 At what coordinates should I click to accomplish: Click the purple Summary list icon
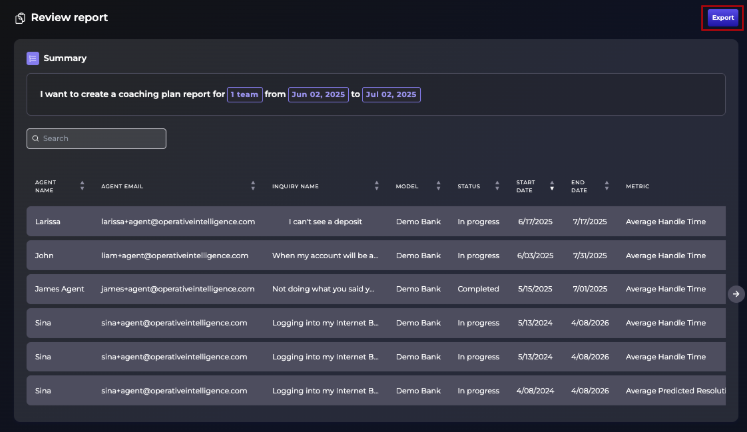(x=32, y=58)
